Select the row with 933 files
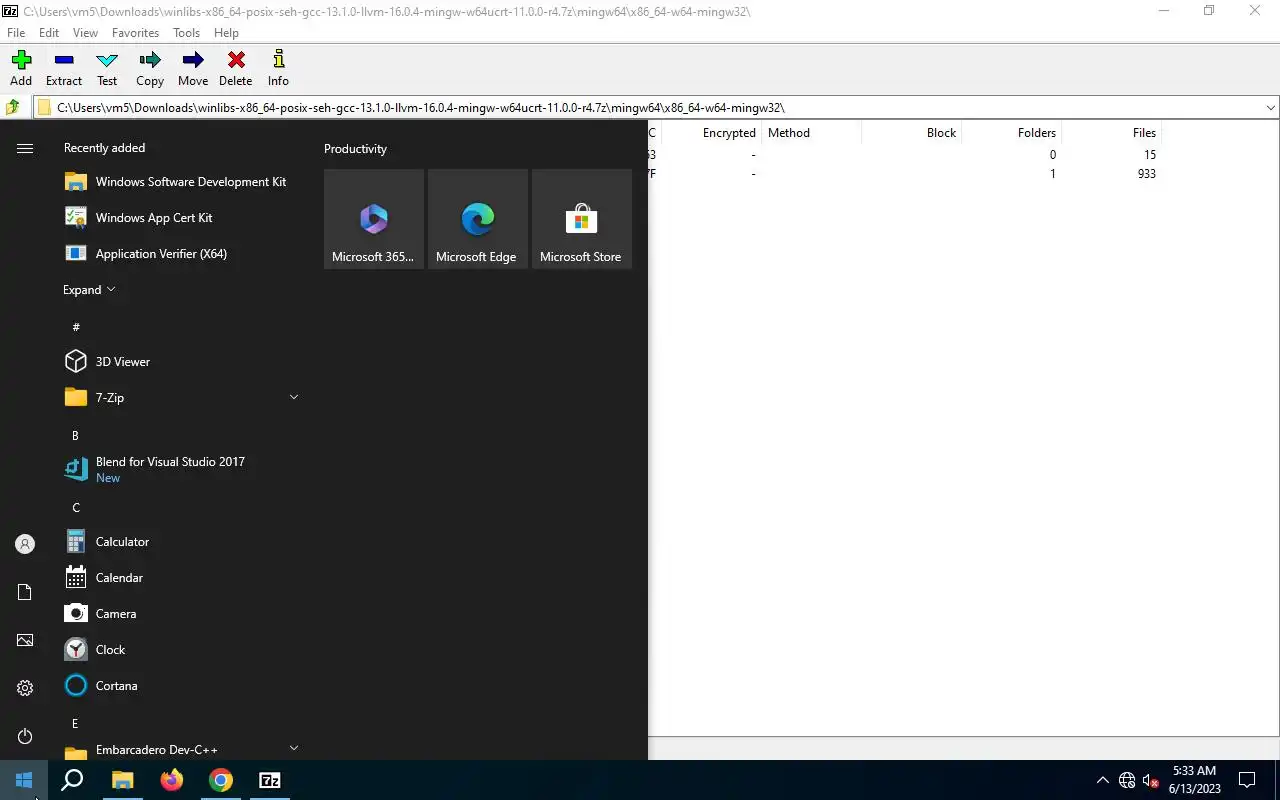This screenshot has width=1280, height=800. pyautogui.click(x=964, y=174)
